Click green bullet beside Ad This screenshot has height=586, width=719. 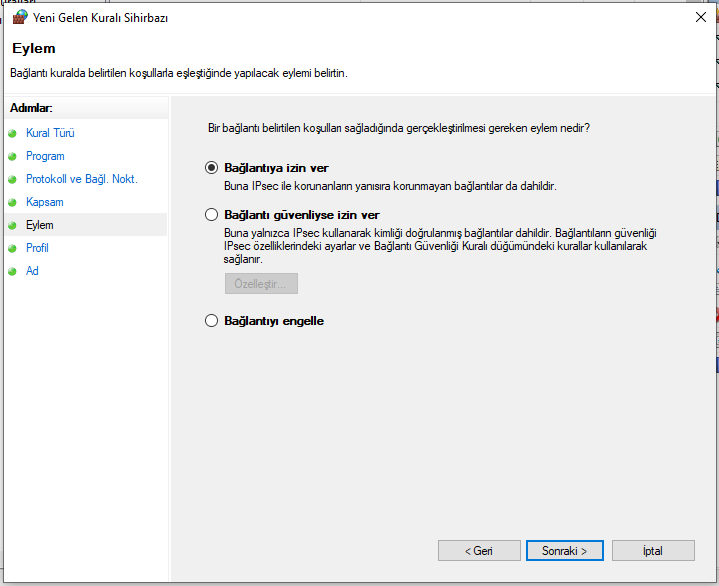coord(12,271)
